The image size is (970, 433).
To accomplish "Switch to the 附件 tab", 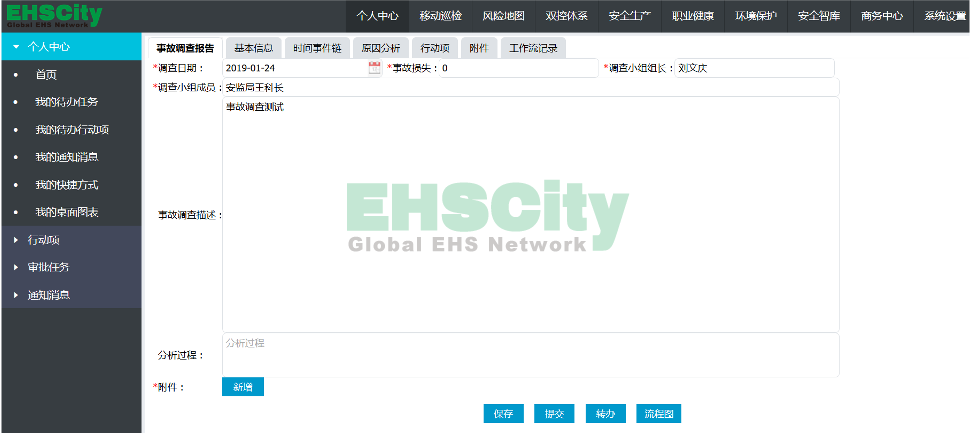I will coord(479,48).
